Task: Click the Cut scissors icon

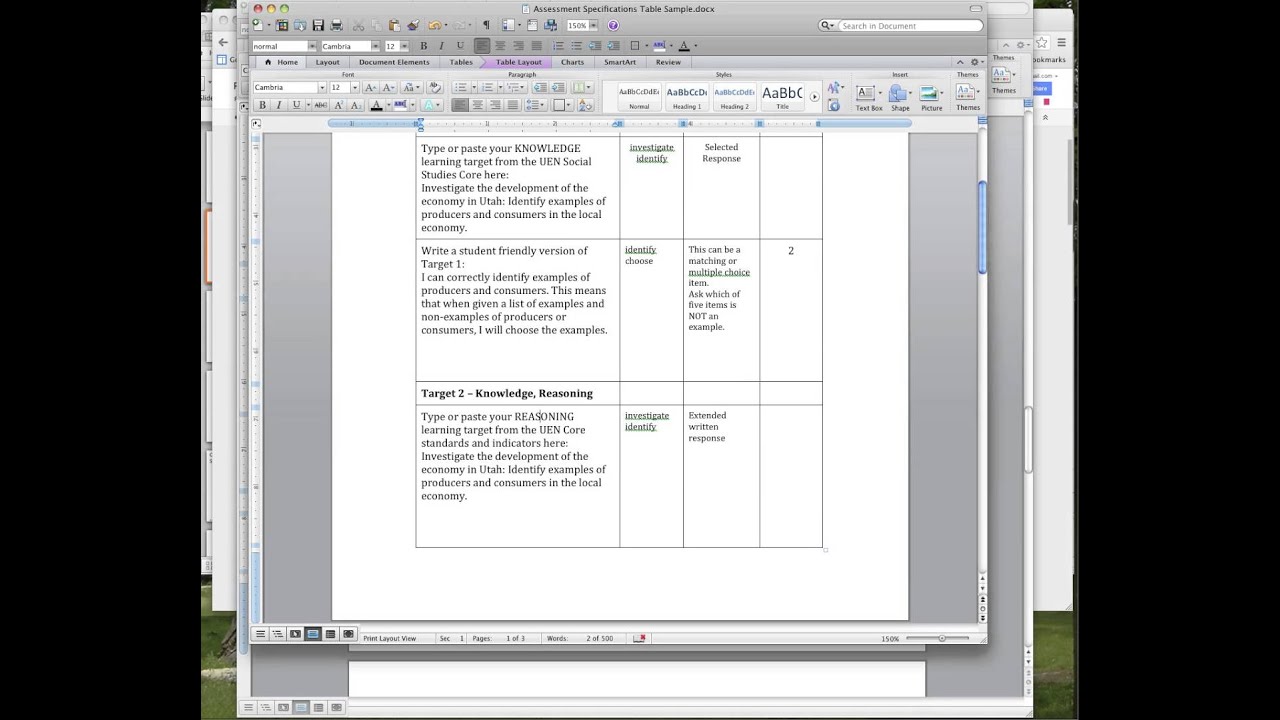Action: click(358, 25)
